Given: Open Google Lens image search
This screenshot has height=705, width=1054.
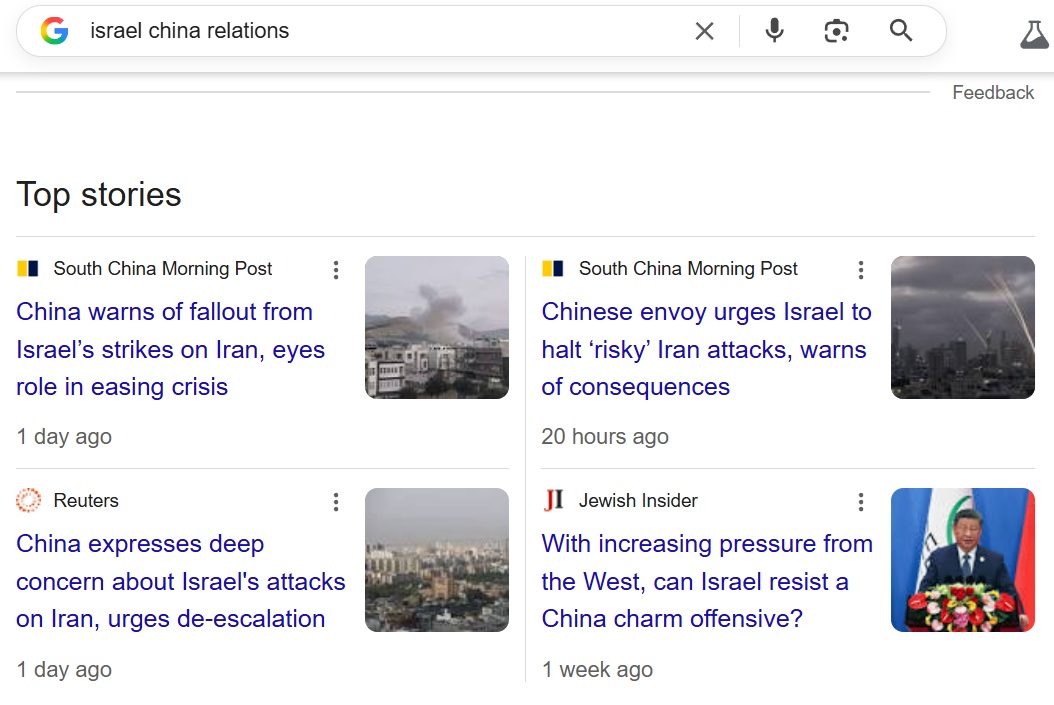Looking at the screenshot, I should coord(836,31).
